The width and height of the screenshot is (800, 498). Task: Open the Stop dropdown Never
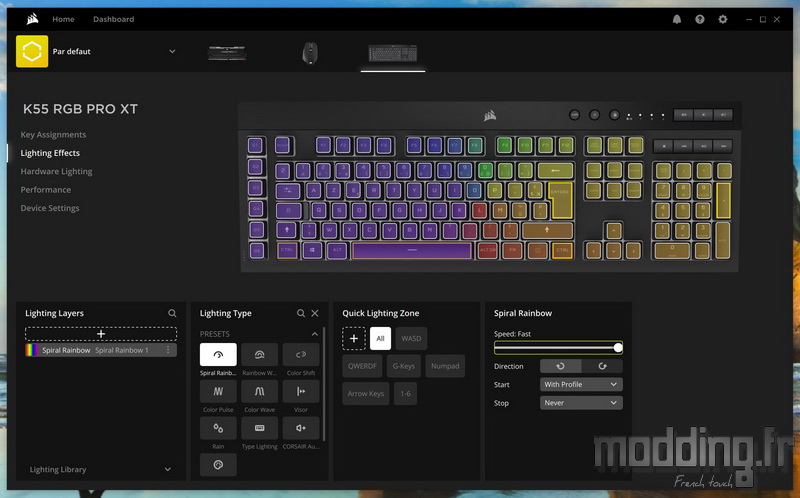[x=581, y=403]
